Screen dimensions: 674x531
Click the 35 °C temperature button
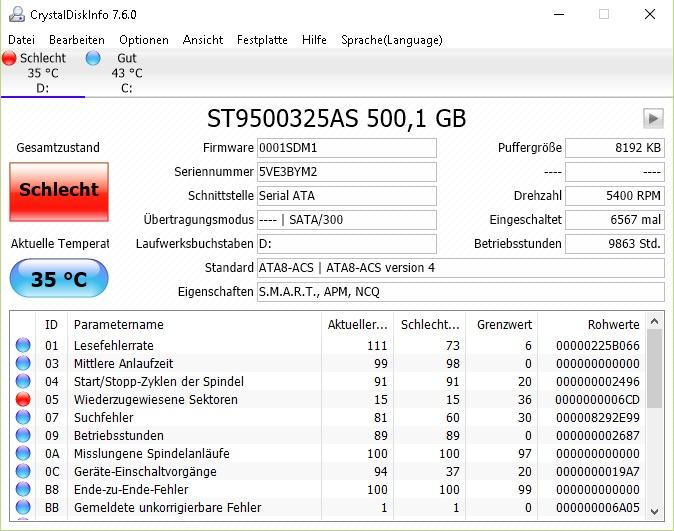(x=59, y=279)
